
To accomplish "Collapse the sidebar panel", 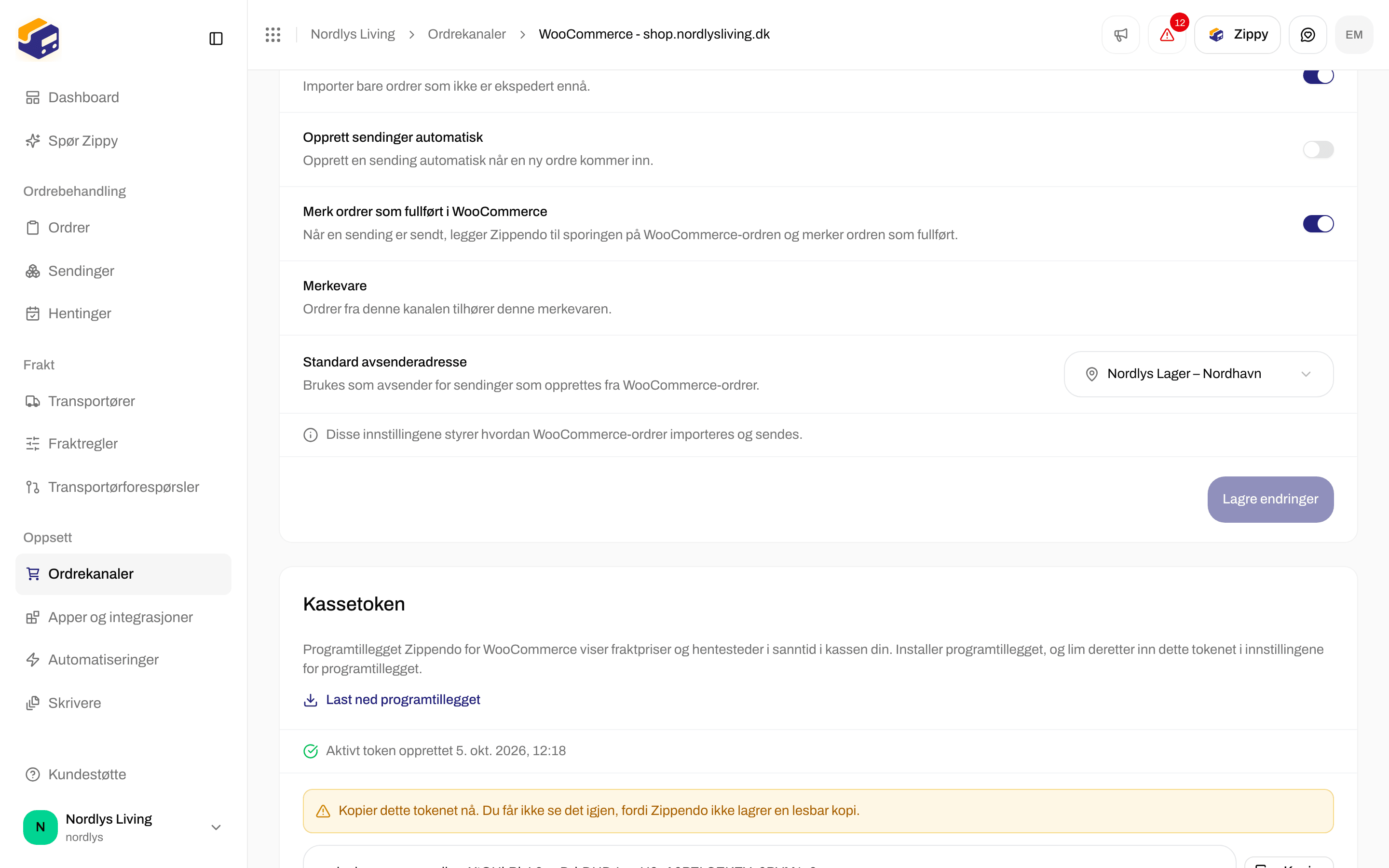I will [216, 39].
